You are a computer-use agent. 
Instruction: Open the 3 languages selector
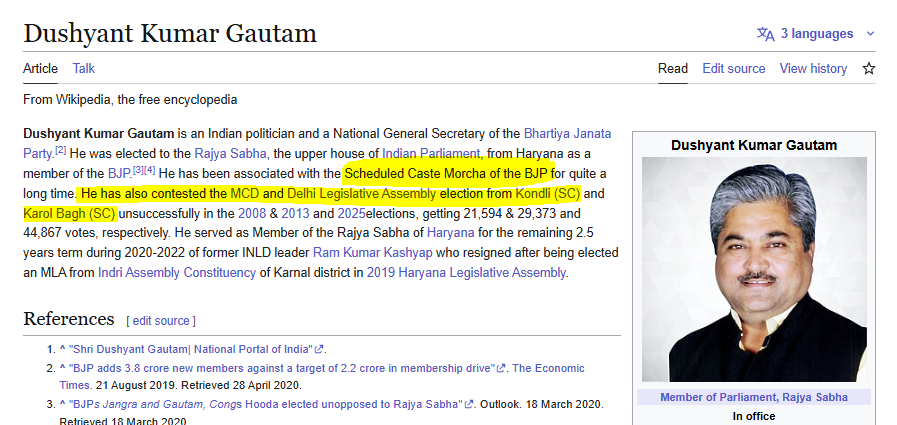816,34
